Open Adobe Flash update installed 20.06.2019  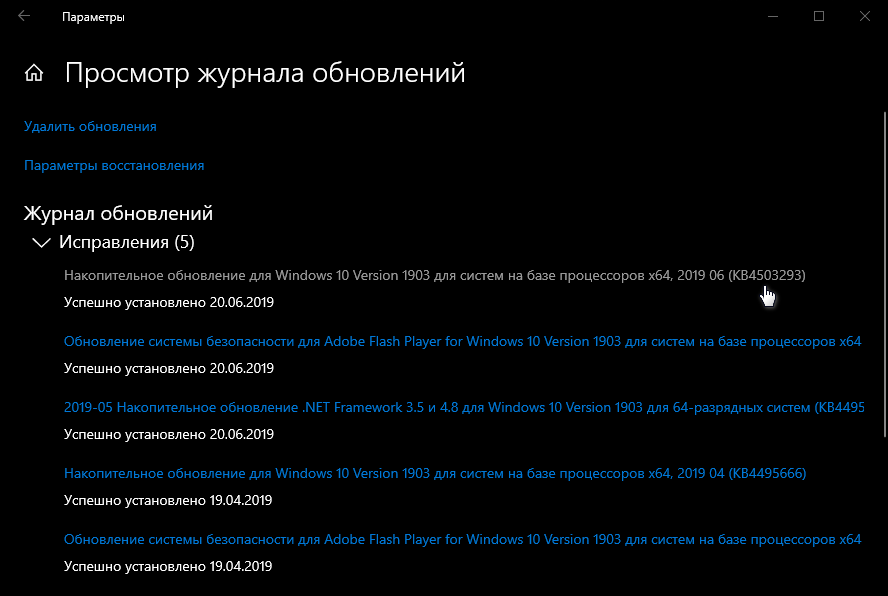pyautogui.click(x=462, y=341)
